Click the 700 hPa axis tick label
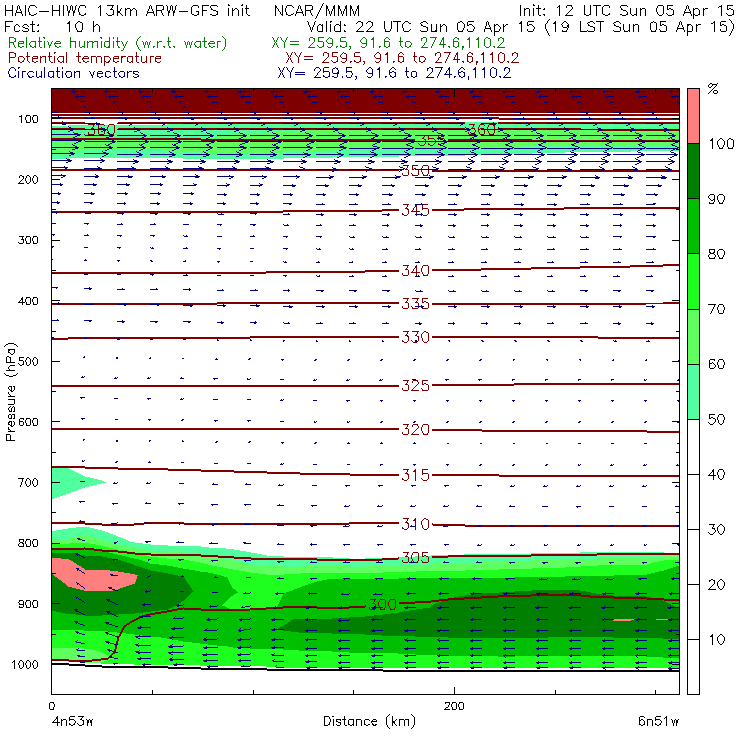Image resolution: width=740 pixels, height=740 pixels. [x=28, y=482]
